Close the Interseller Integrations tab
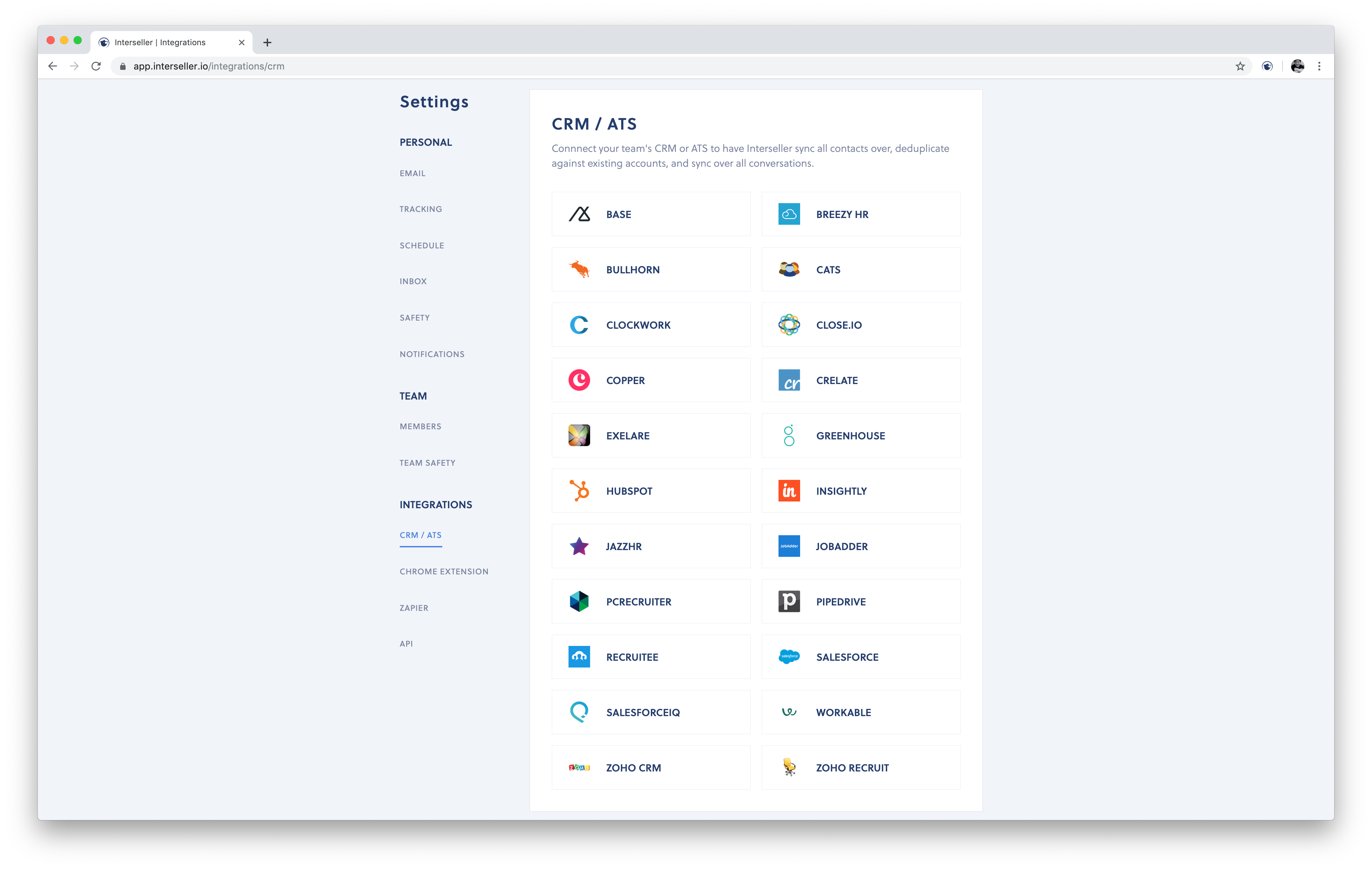Screen dimensions: 1372x870 point(242,42)
